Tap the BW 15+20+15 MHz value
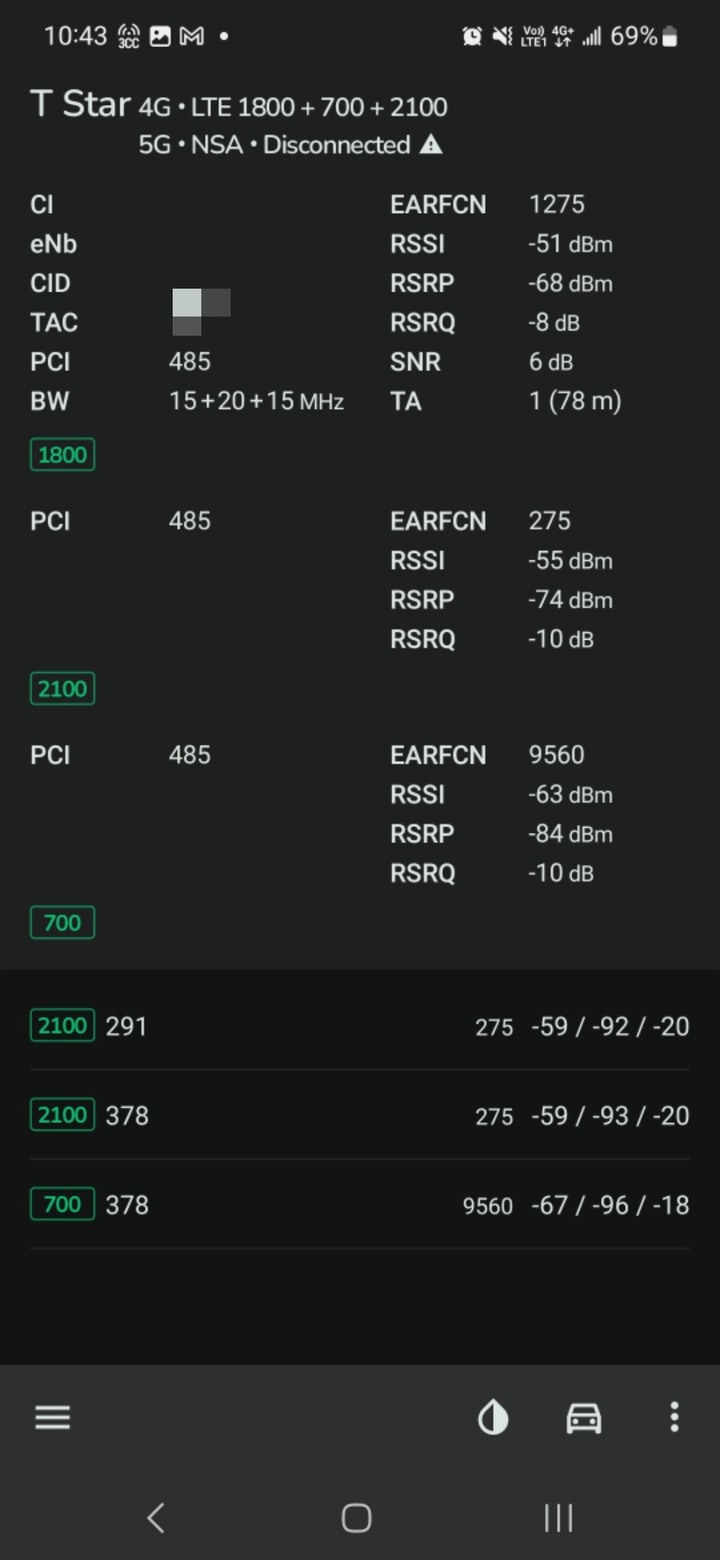 (256, 402)
